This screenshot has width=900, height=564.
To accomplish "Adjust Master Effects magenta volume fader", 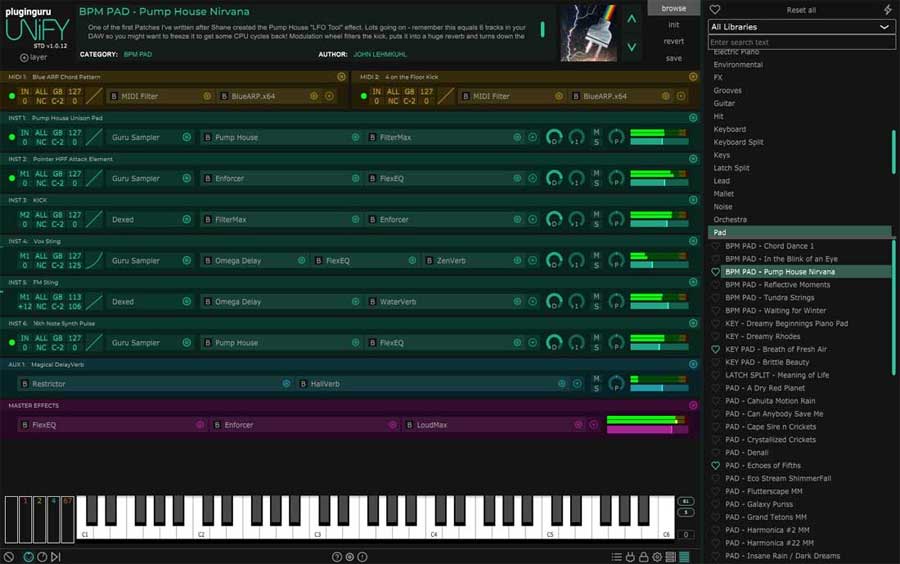I will tap(647, 429).
